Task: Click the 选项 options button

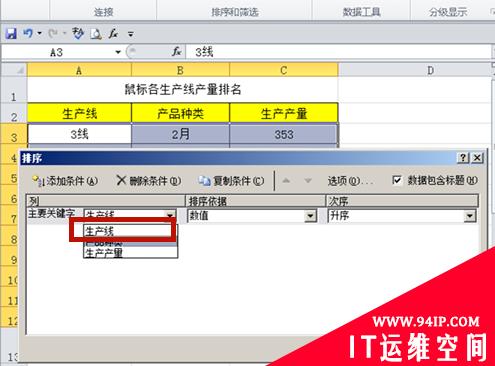Action: [x=350, y=181]
